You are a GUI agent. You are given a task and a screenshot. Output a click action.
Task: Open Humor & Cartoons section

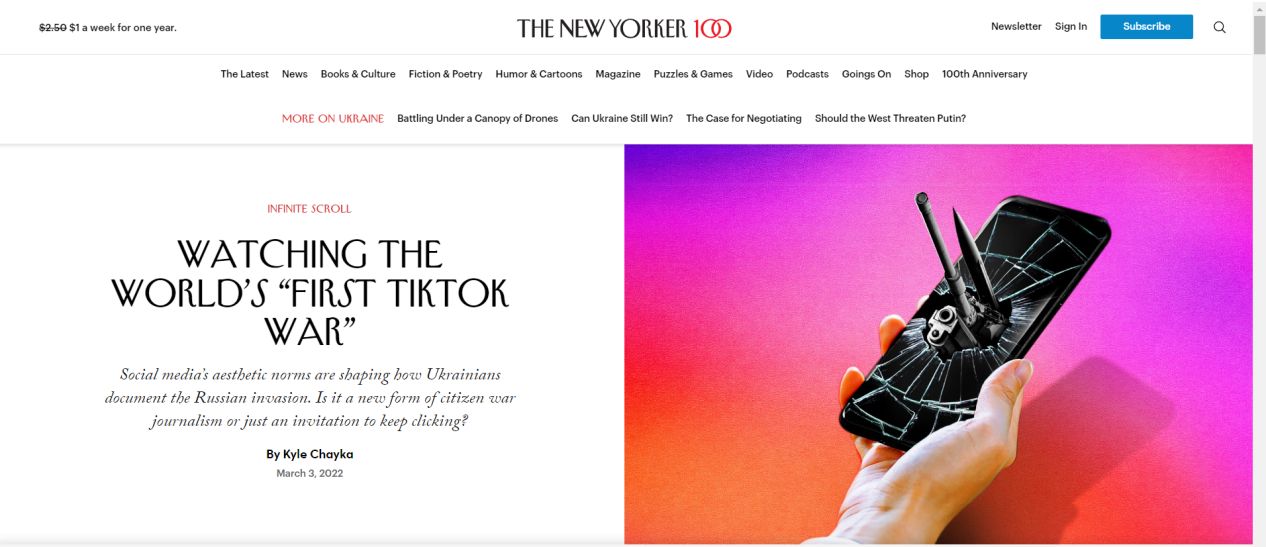pos(538,74)
